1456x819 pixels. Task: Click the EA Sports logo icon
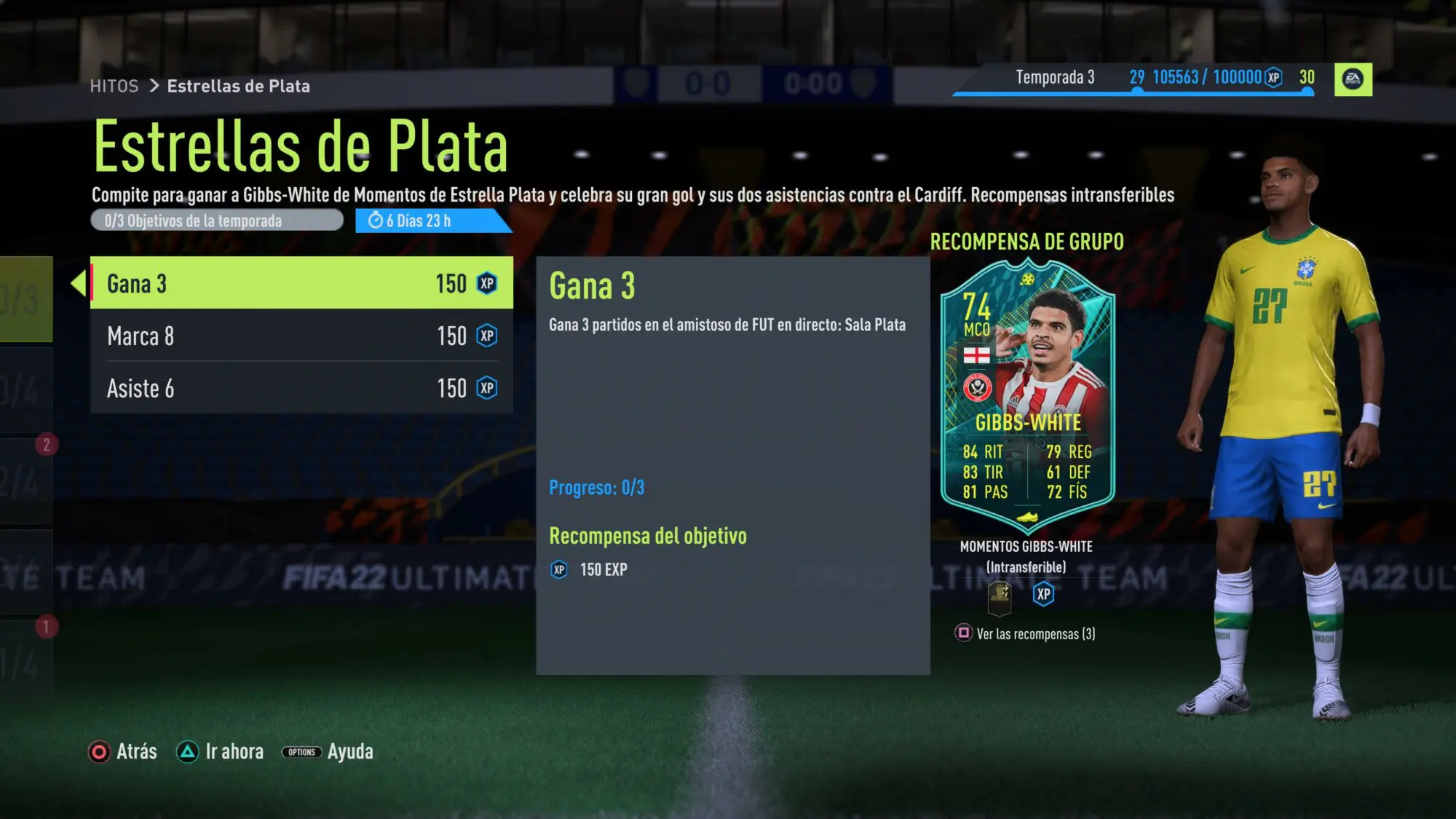pyautogui.click(x=1353, y=79)
